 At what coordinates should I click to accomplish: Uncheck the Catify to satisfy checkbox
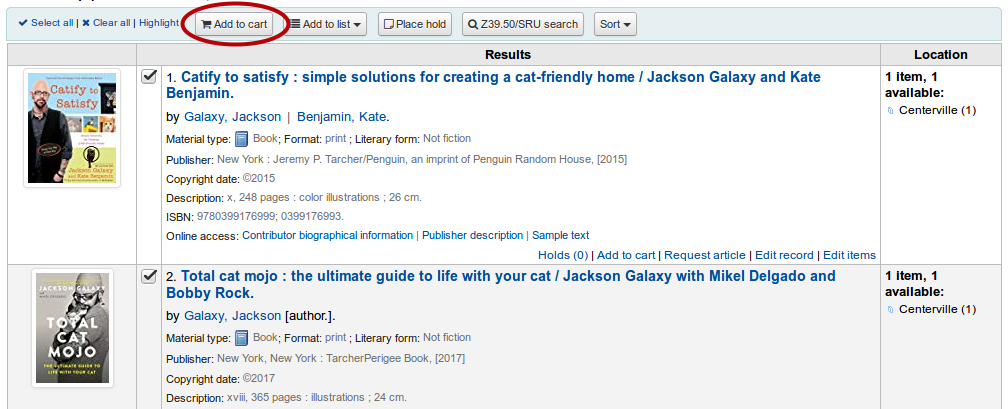pyautogui.click(x=148, y=77)
